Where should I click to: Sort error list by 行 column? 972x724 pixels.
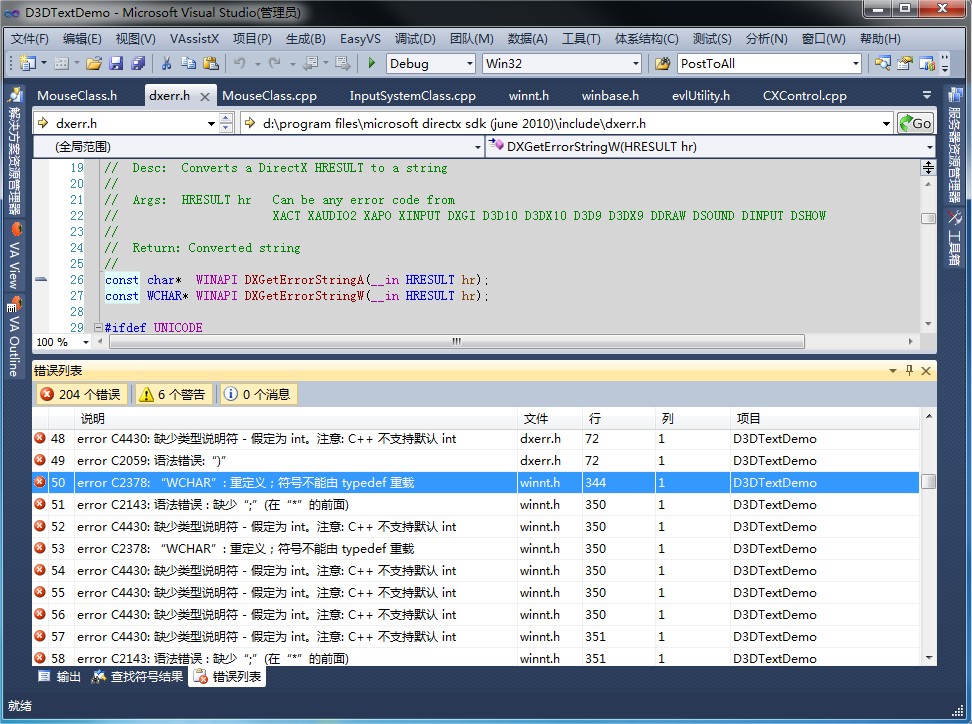click(x=619, y=418)
